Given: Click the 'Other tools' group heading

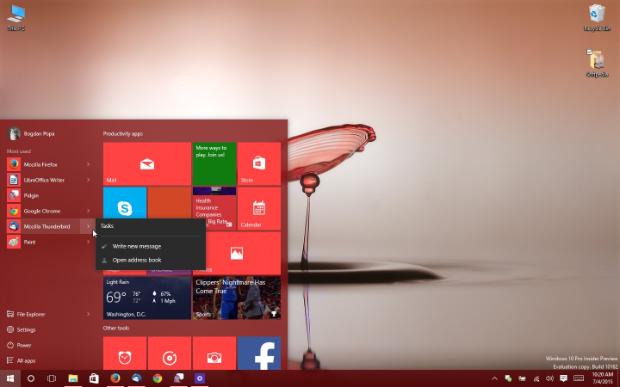Looking at the screenshot, I should (x=116, y=328).
